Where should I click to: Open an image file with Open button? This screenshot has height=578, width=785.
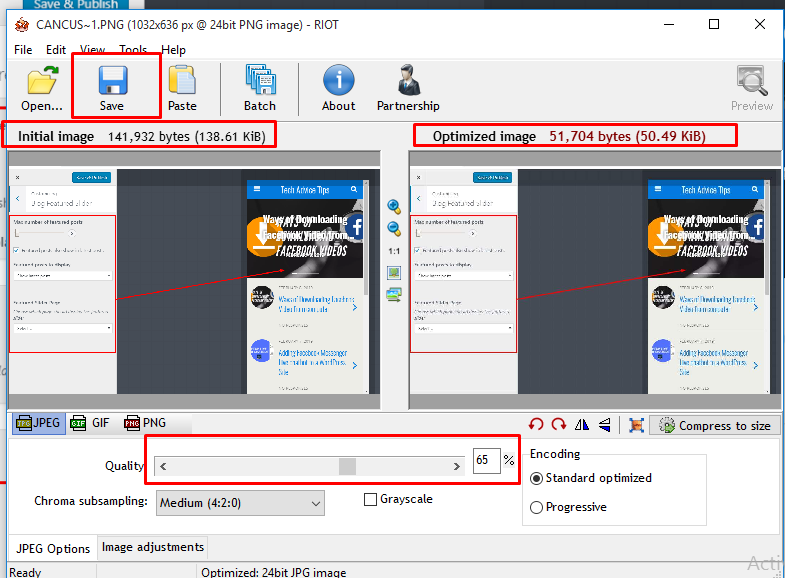pos(42,89)
